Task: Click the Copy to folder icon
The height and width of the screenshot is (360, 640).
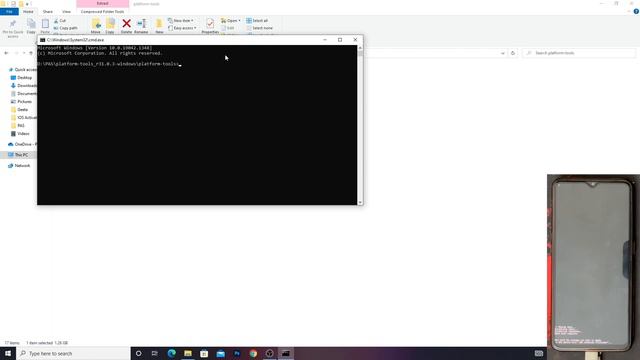Action: (x=110, y=24)
